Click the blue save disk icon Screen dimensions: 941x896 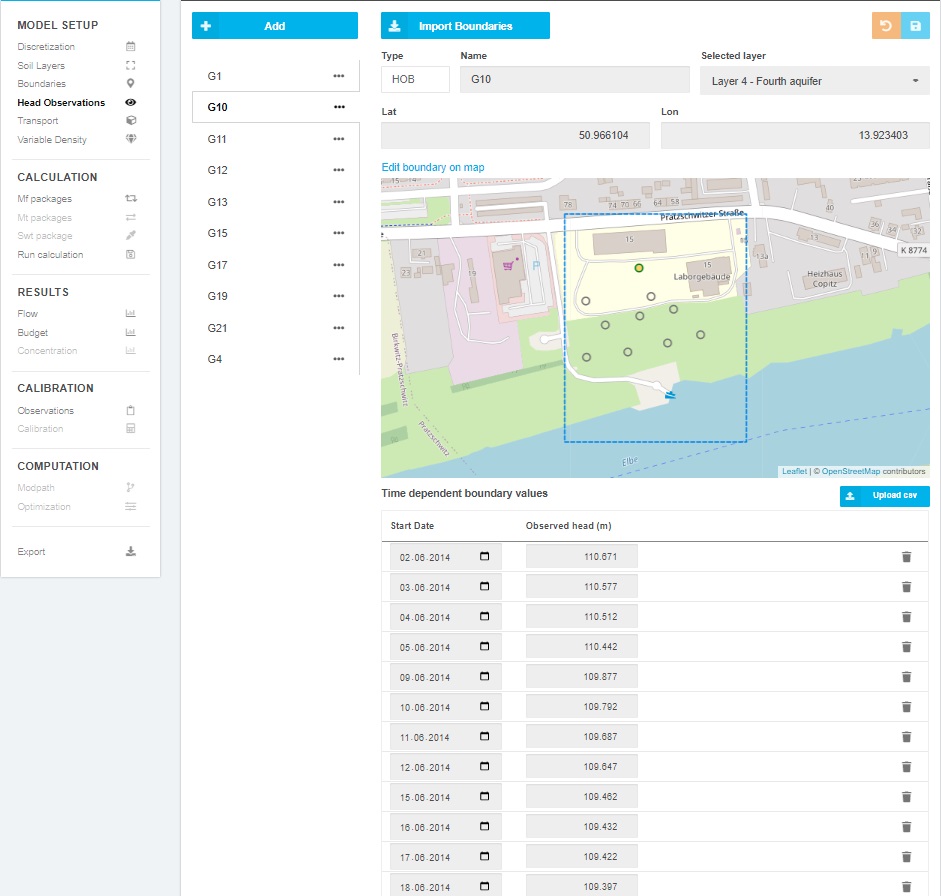(x=915, y=26)
